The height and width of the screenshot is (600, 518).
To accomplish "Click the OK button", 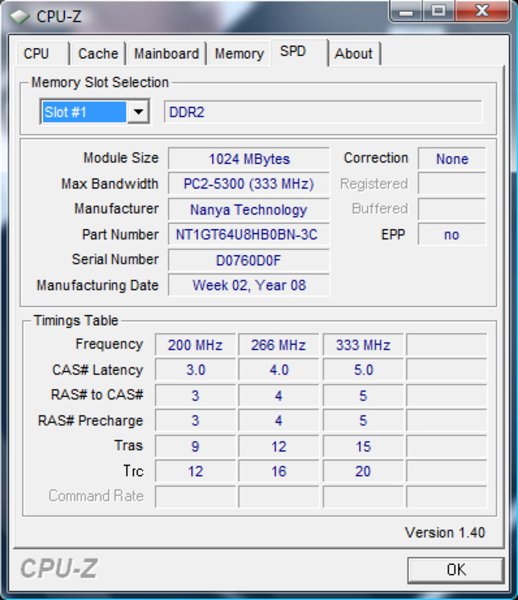I will [456, 570].
